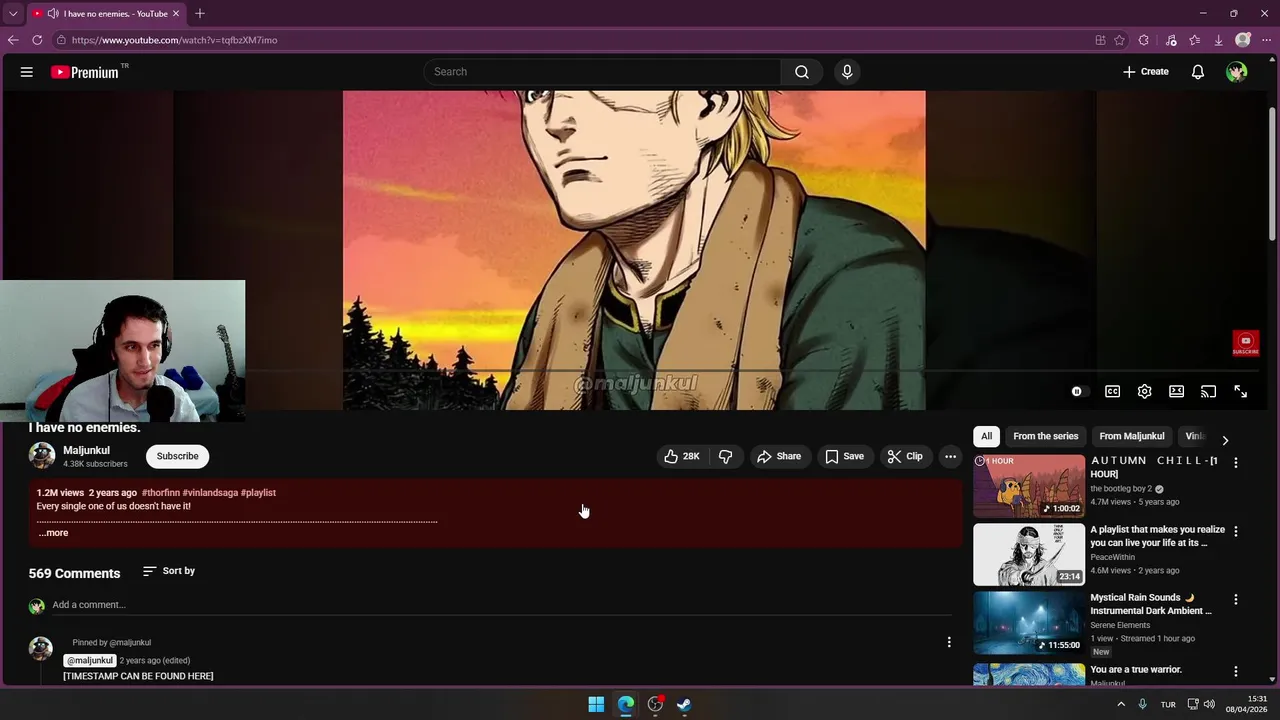The width and height of the screenshot is (1280, 720).
Task: Open YouTube notifications bell
Action: pos(1197,72)
